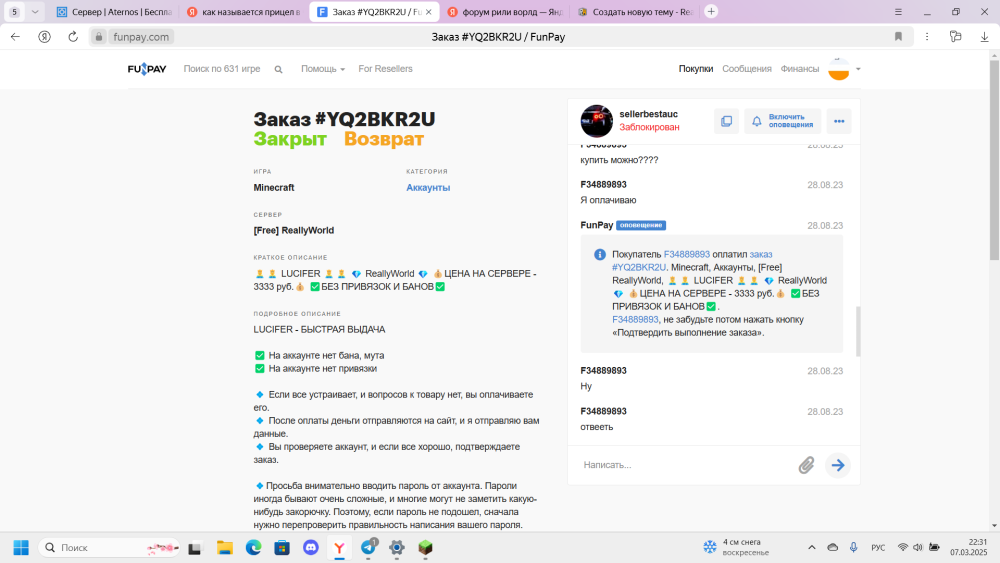Open browser downloads arrow icon
Viewport: 1000px width, 563px height.
(x=985, y=37)
